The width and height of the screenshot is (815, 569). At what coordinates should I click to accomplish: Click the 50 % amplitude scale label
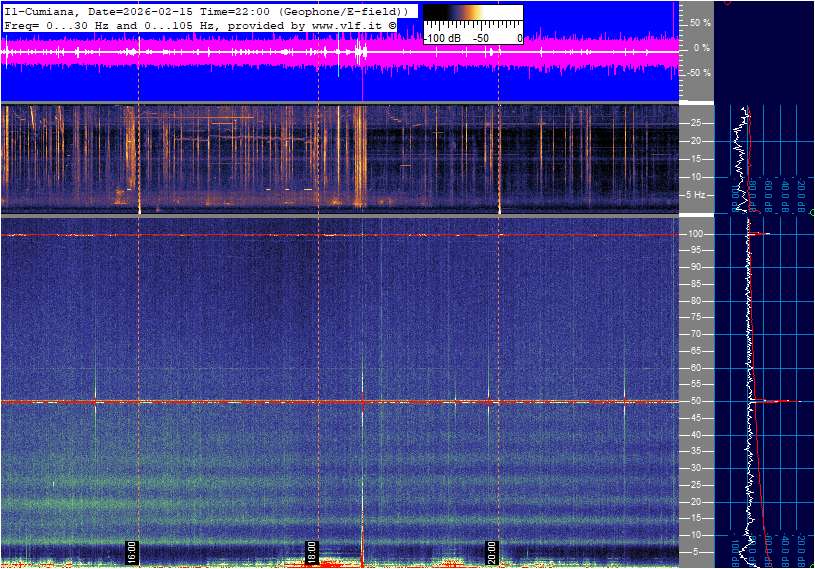pos(700,22)
